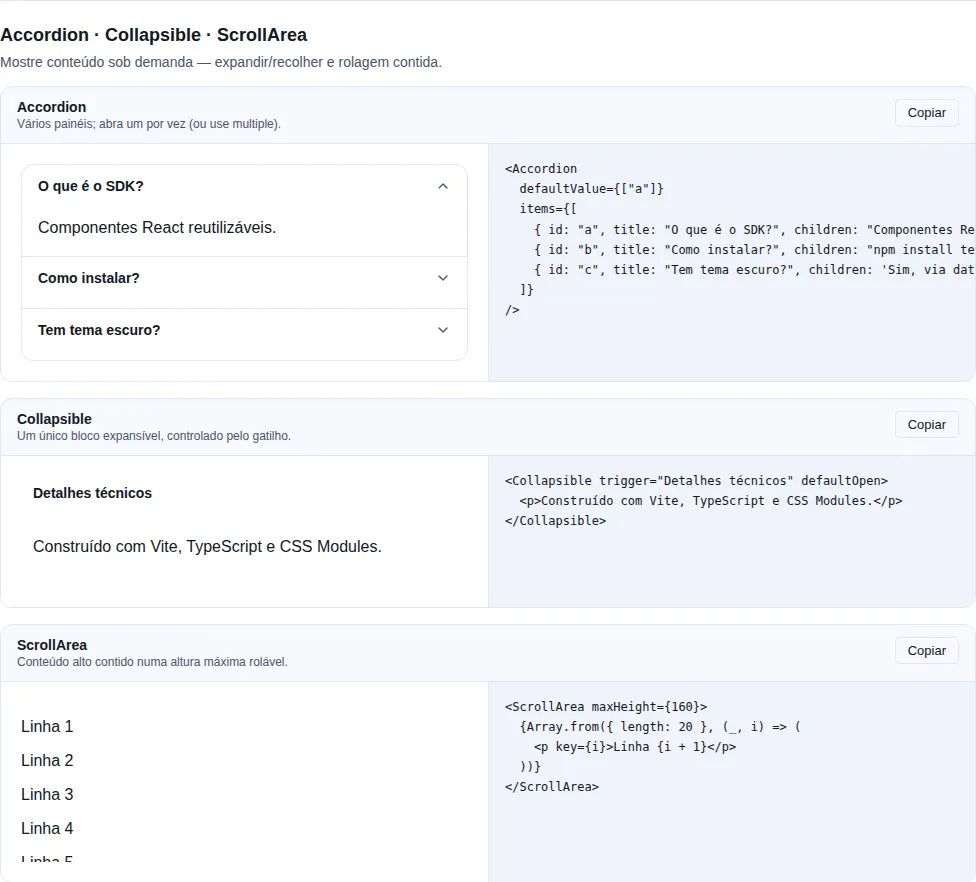Image resolution: width=976 pixels, height=882 pixels.
Task: Click the "Collapsible" card heading
Action: [x=54, y=419]
